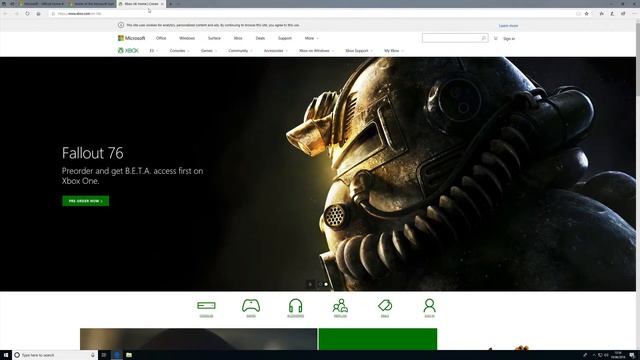
Task: Open the Action Center notifications icon
Action: pos(632,355)
